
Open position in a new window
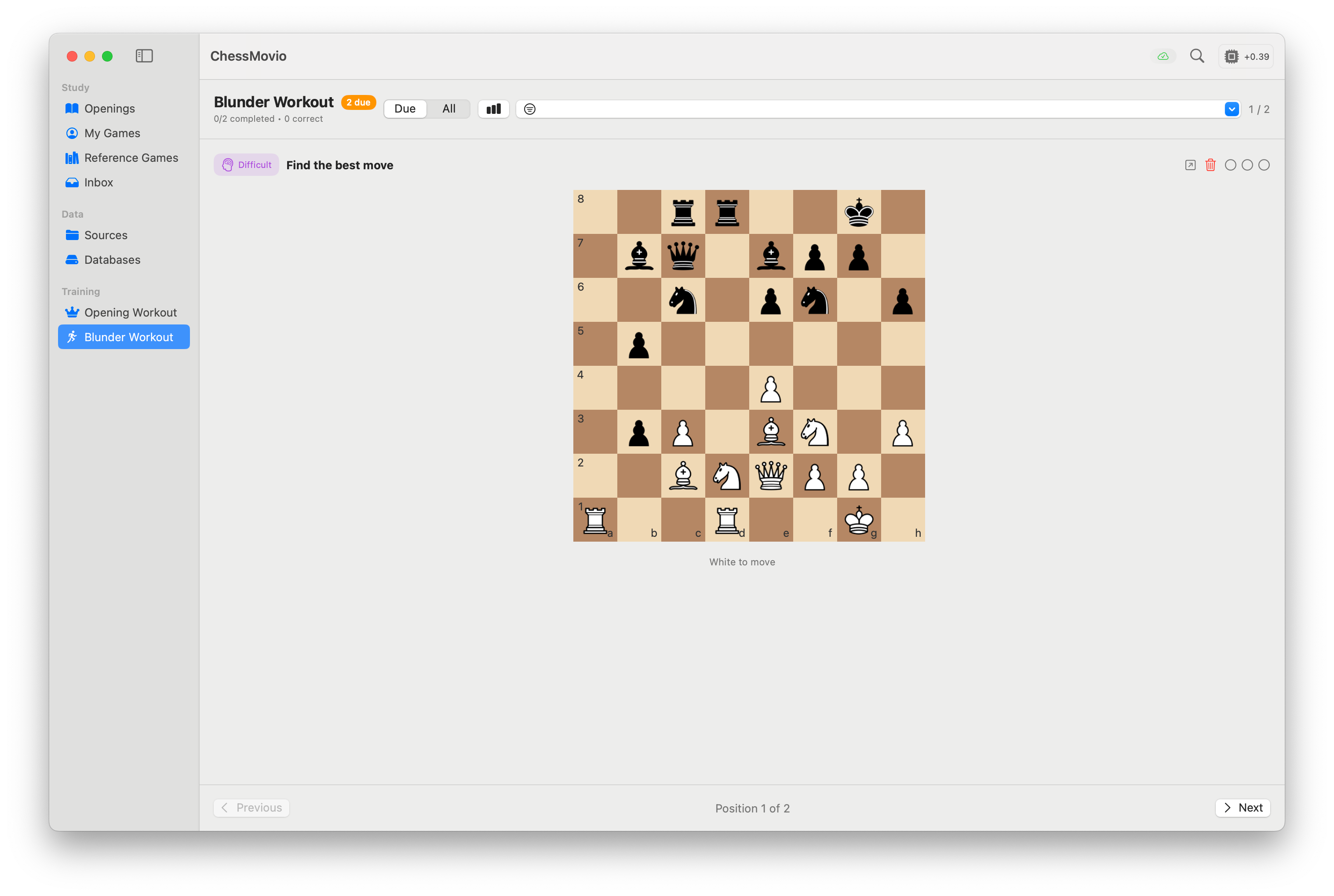click(1190, 164)
